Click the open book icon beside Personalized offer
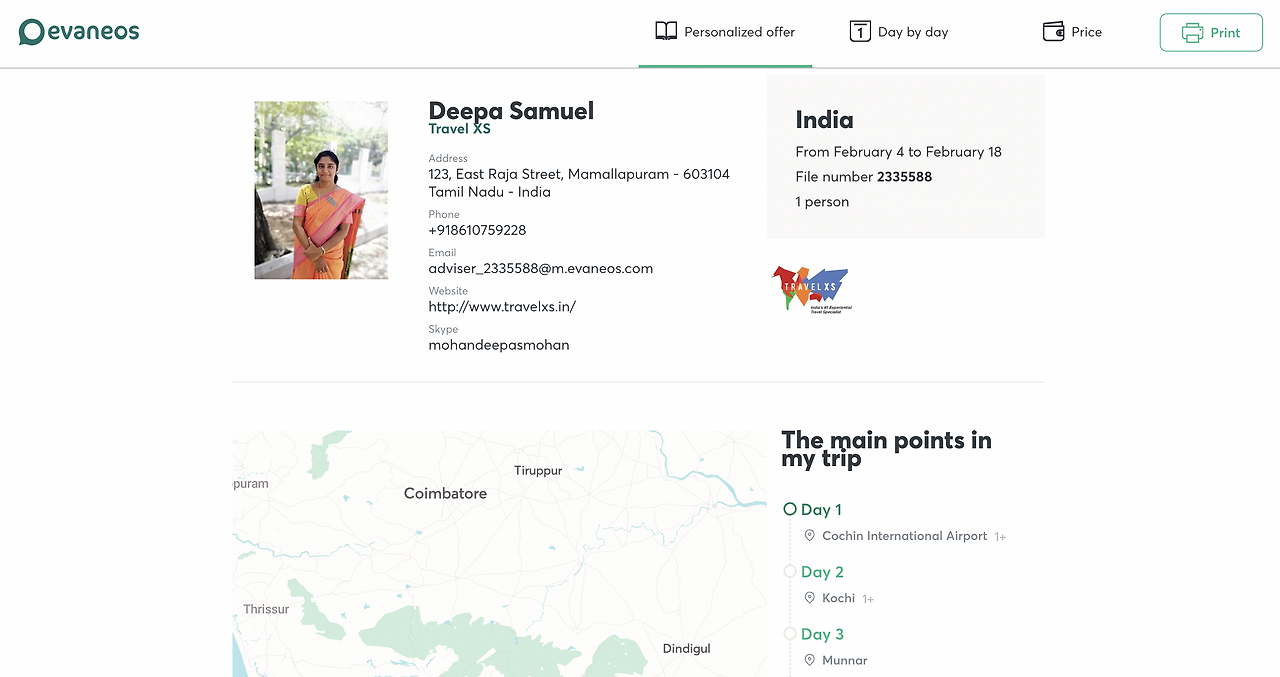 point(666,31)
